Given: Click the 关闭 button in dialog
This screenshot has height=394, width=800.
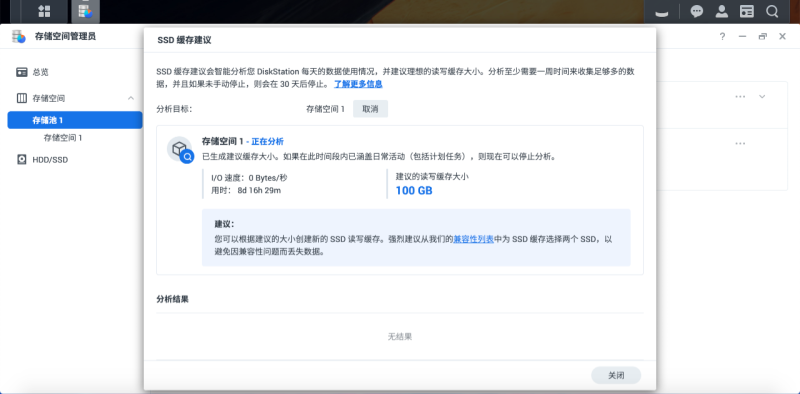Looking at the screenshot, I should click(616, 375).
